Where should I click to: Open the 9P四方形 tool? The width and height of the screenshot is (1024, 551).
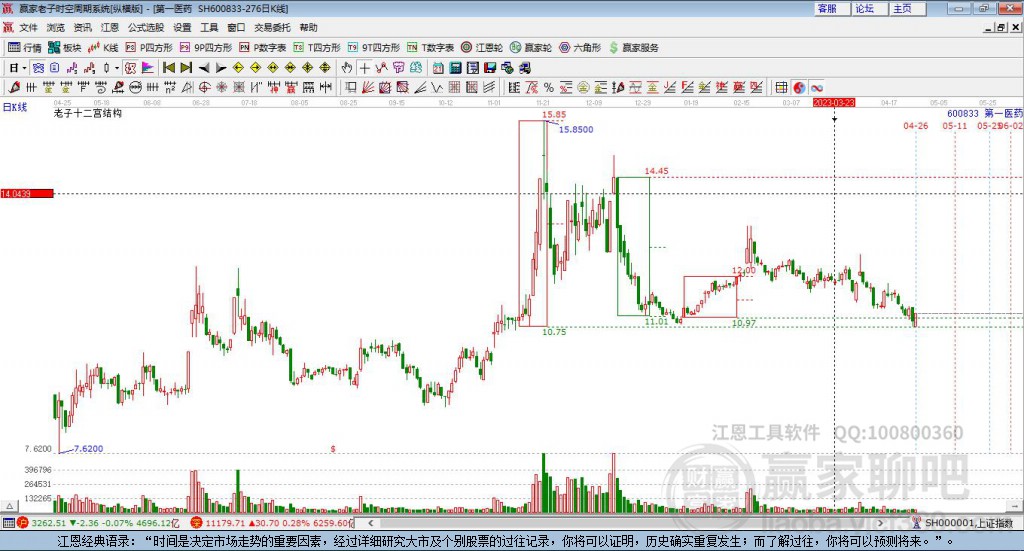point(206,48)
